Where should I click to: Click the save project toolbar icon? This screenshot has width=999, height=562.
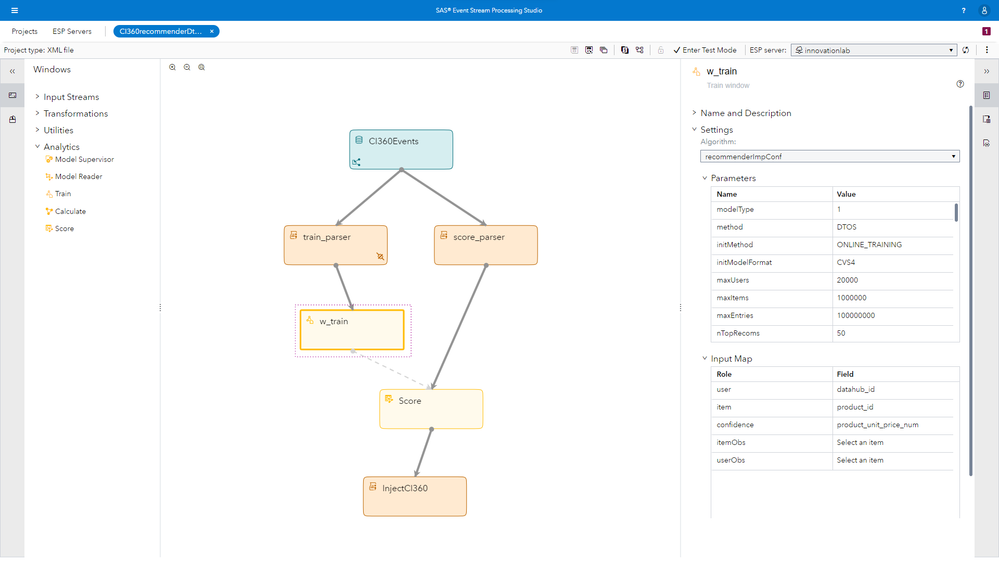(x=589, y=50)
